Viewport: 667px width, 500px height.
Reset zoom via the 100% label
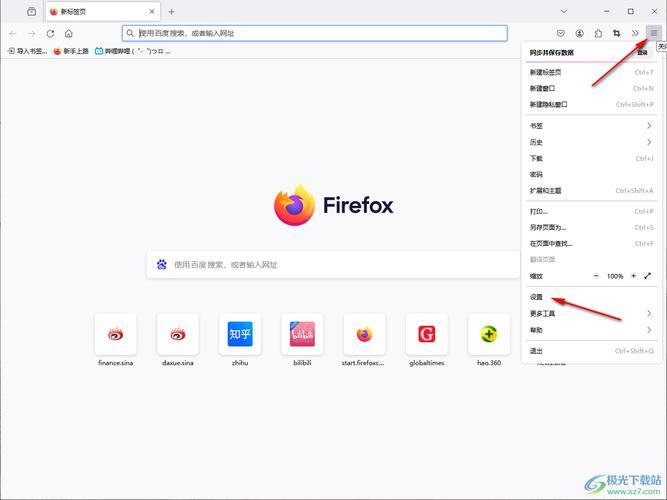point(615,276)
